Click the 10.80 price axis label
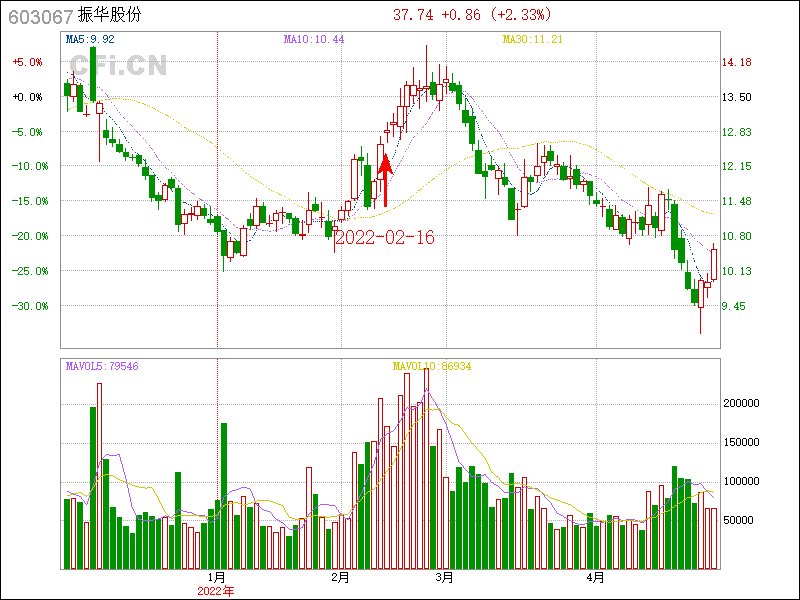The height and width of the screenshot is (600, 800). click(737, 236)
